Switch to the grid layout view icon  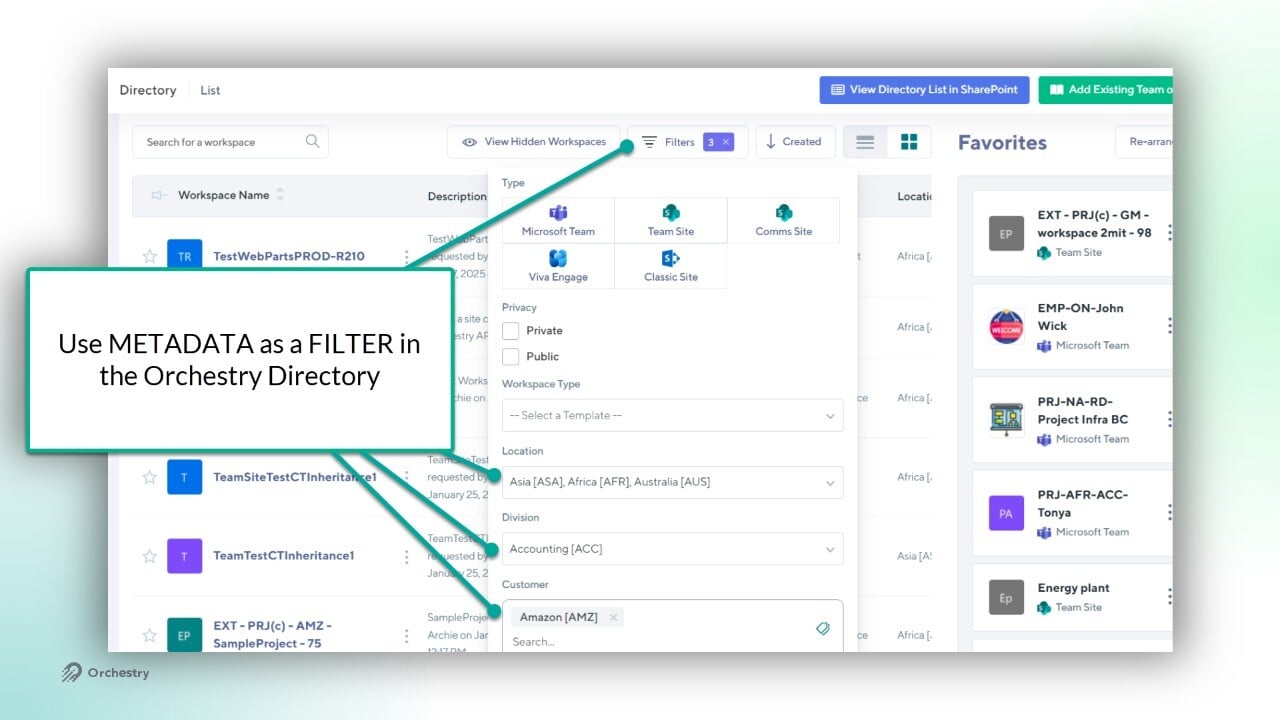[x=909, y=142]
